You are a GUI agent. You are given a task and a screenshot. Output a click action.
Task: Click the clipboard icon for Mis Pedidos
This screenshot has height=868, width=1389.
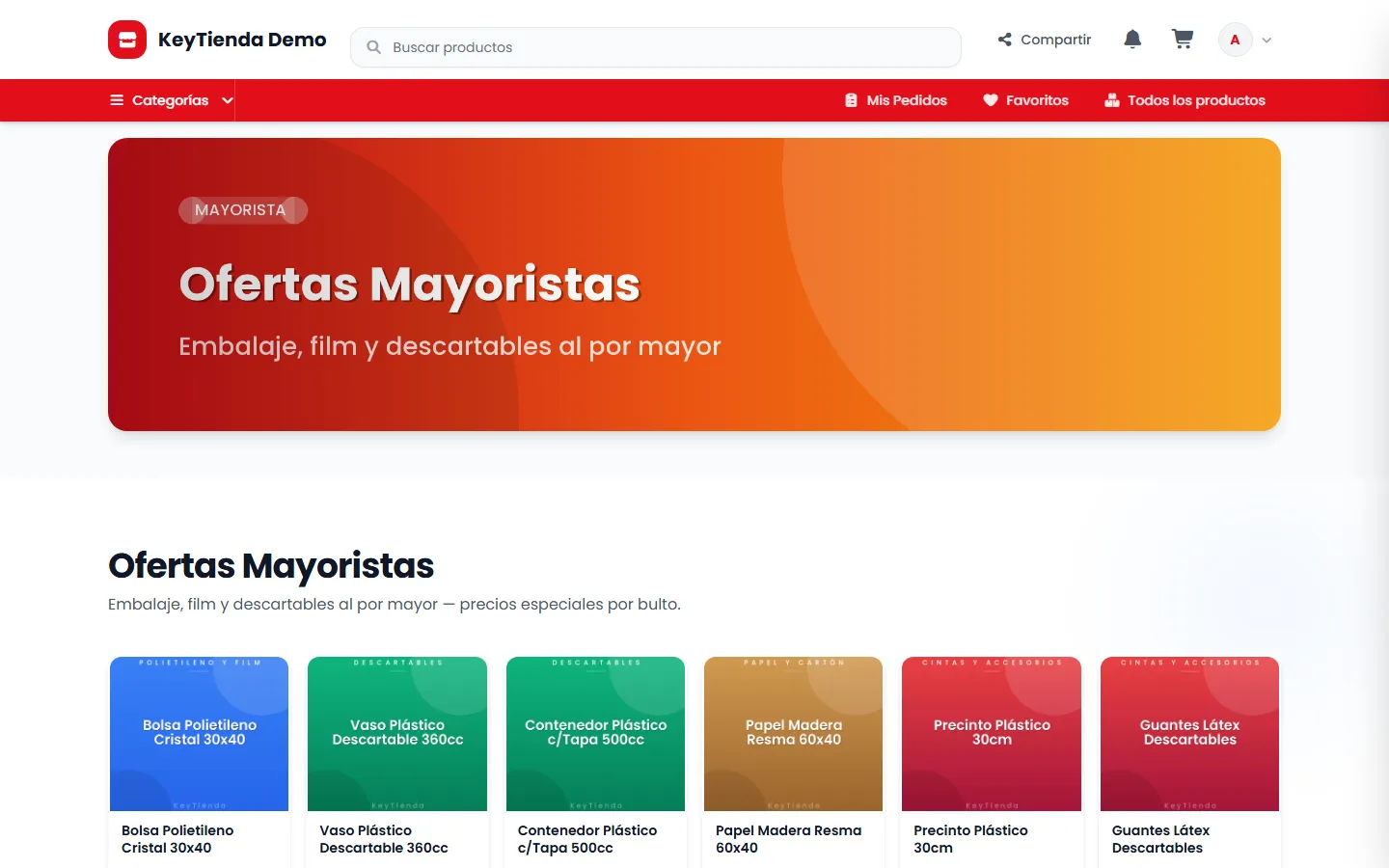tap(851, 100)
